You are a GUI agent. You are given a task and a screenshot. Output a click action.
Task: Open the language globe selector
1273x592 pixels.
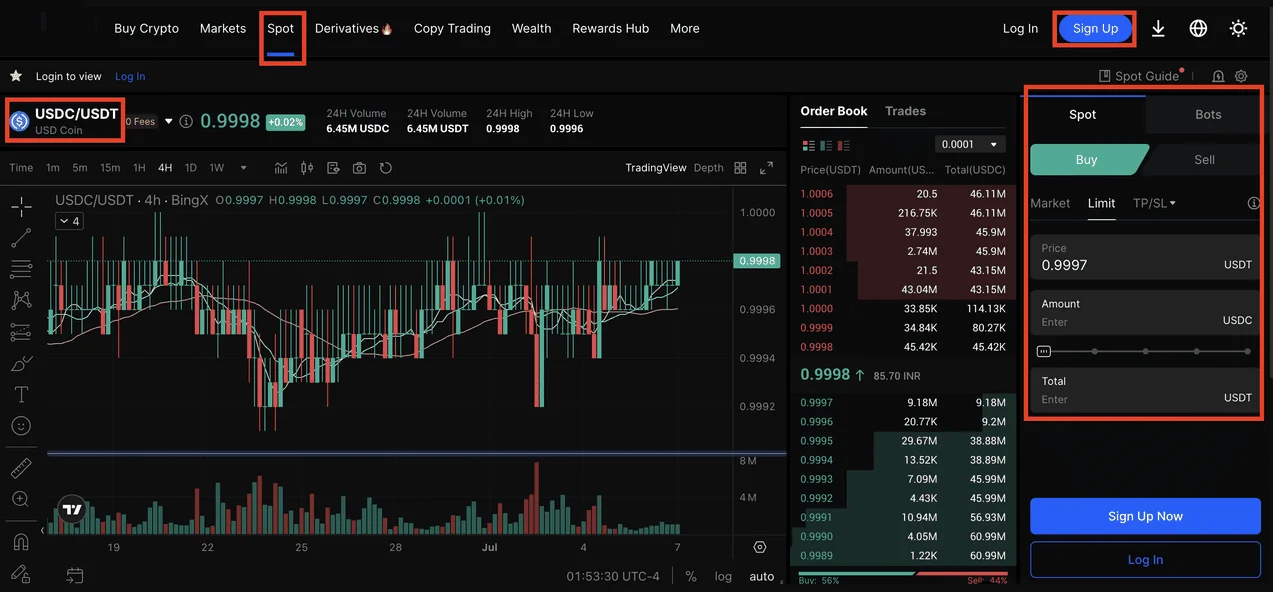pyautogui.click(x=1198, y=29)
